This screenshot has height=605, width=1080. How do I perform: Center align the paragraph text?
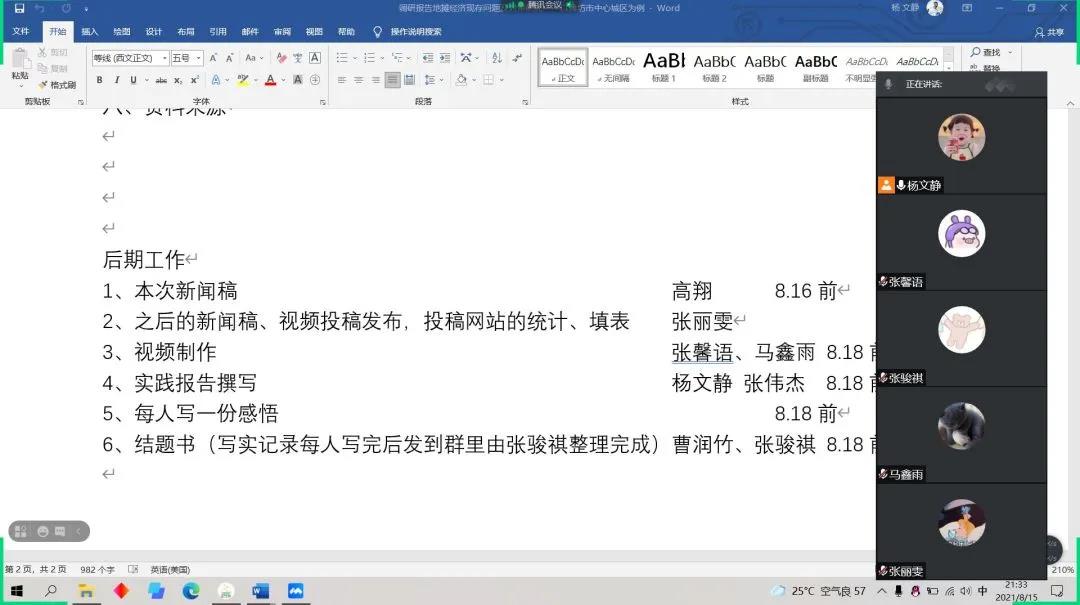coord(358,80)
